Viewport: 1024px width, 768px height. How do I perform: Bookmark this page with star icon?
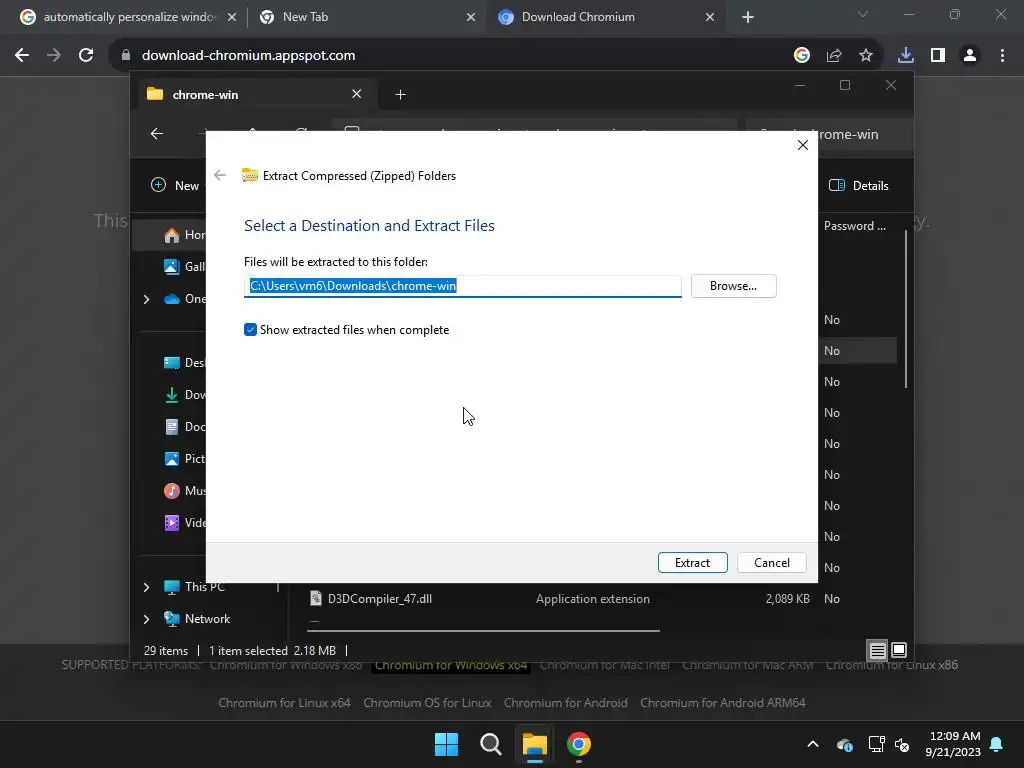tap(866, 56)
